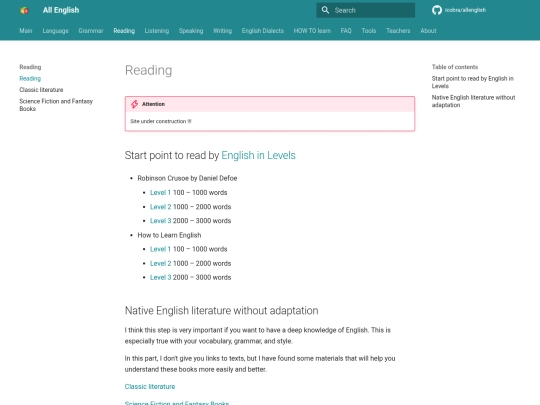540x405 pixels.
Task: Click 'Table of contents' label
Action: click(455, 67)
